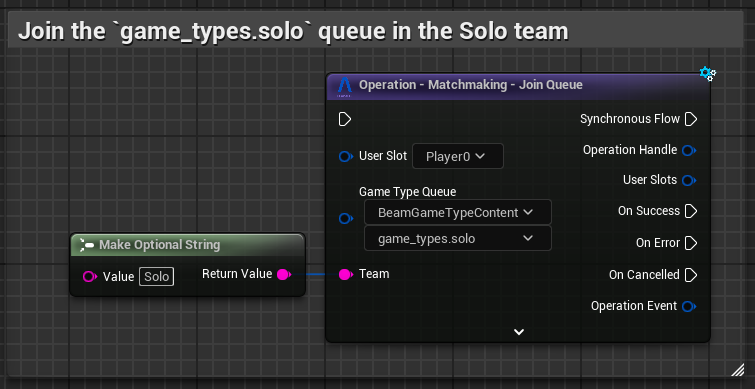The height and width of the screenshot is (389, 755).
Task: Open the BeamGameTypeContent dropdown
Action: tap(457, 212)
